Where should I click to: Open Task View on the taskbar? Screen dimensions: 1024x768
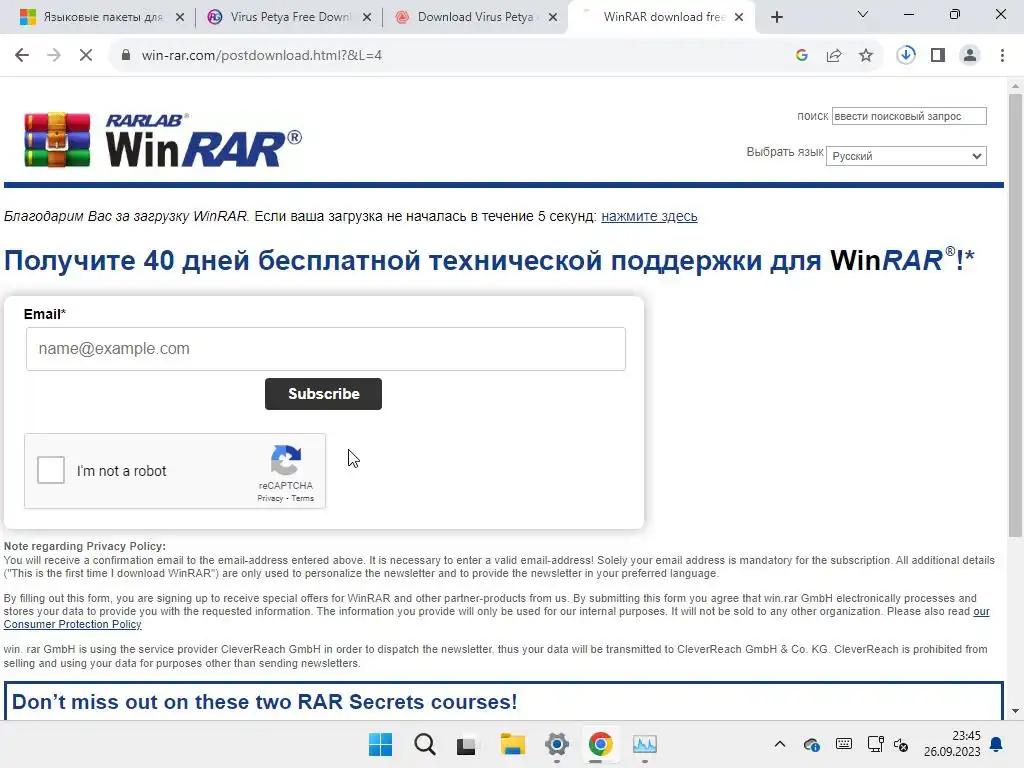[x=466, y=744]
